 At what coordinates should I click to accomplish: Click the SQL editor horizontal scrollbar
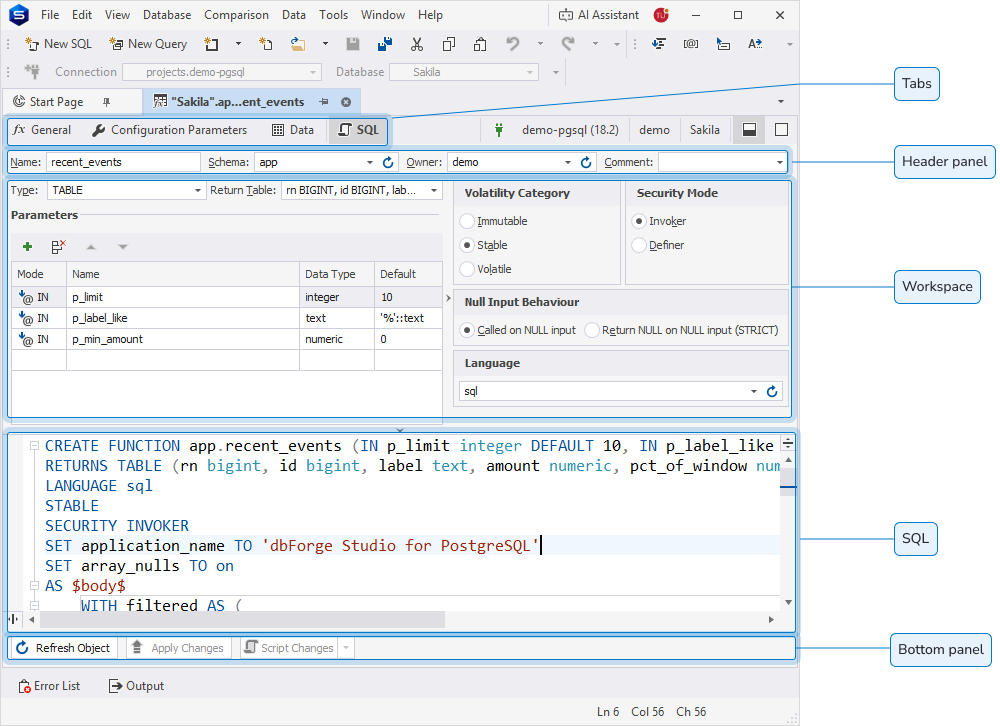(242, 619)
